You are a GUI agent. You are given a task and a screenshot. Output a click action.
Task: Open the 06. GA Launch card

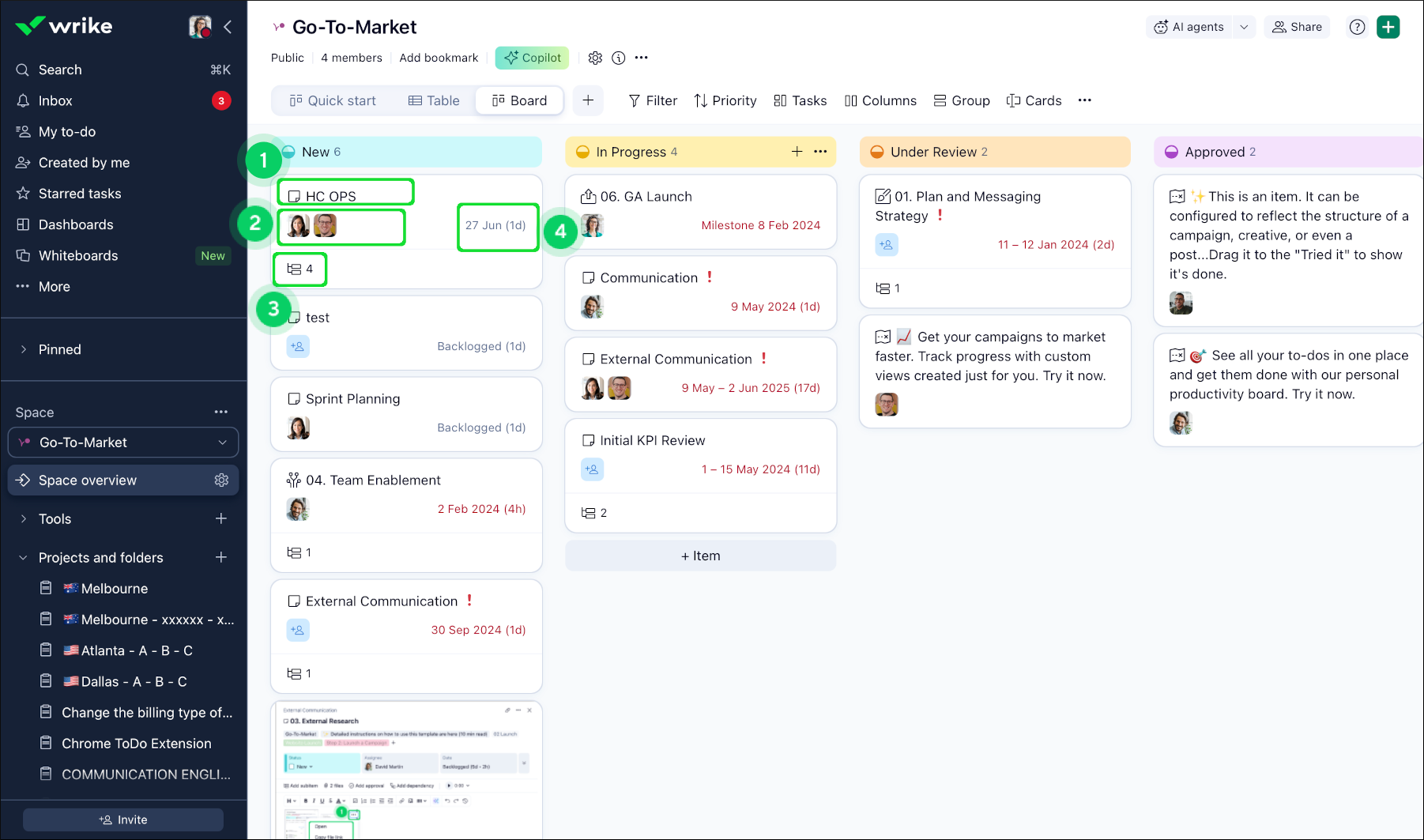point(701,212)
